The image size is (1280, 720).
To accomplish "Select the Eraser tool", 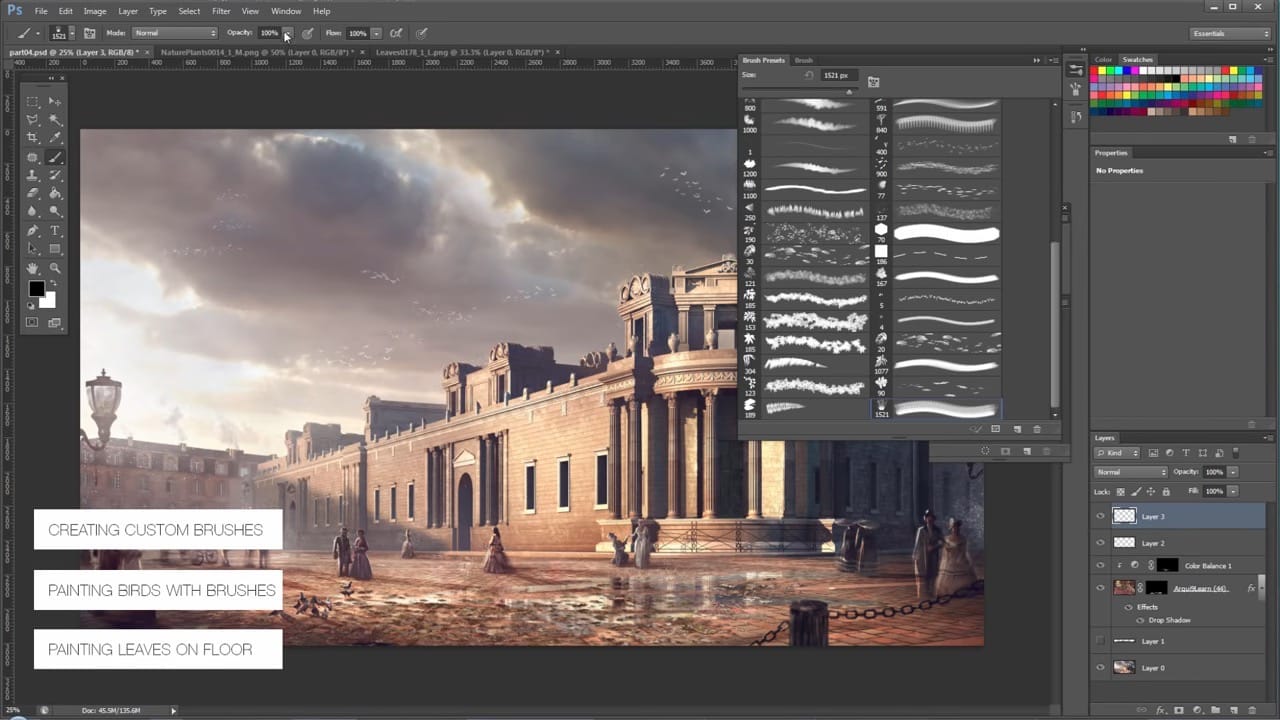I will pos(33,193).
